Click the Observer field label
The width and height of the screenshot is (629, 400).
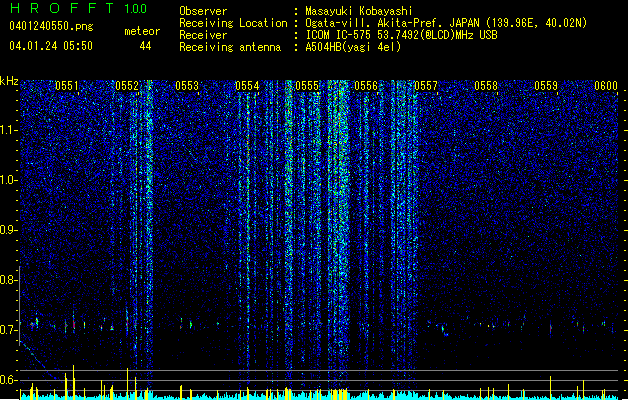point(203,11)
